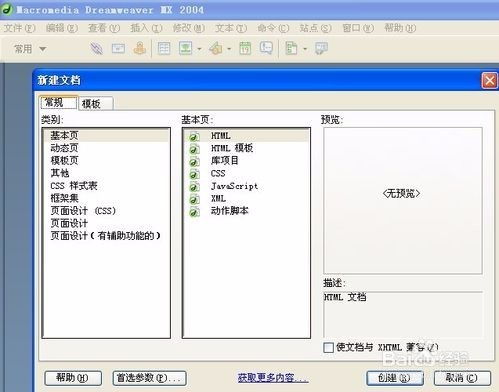Switch to the 模板 tab

point(96,104)
